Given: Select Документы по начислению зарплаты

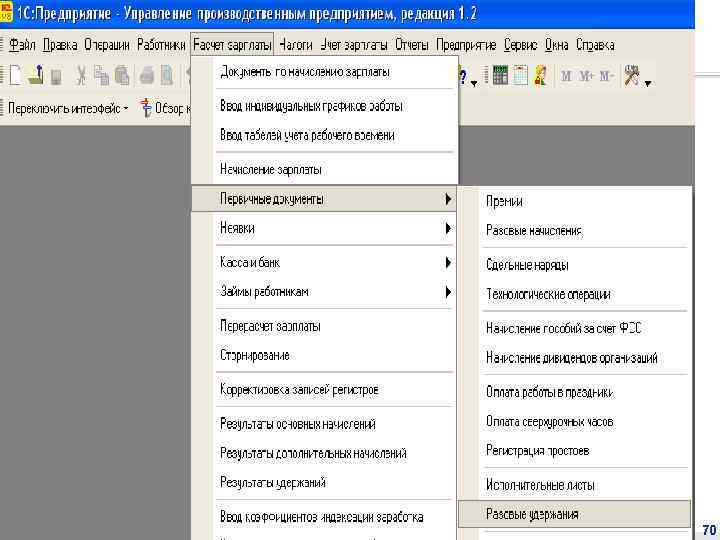Looking at the screenshot, I should tap(325, 72).
